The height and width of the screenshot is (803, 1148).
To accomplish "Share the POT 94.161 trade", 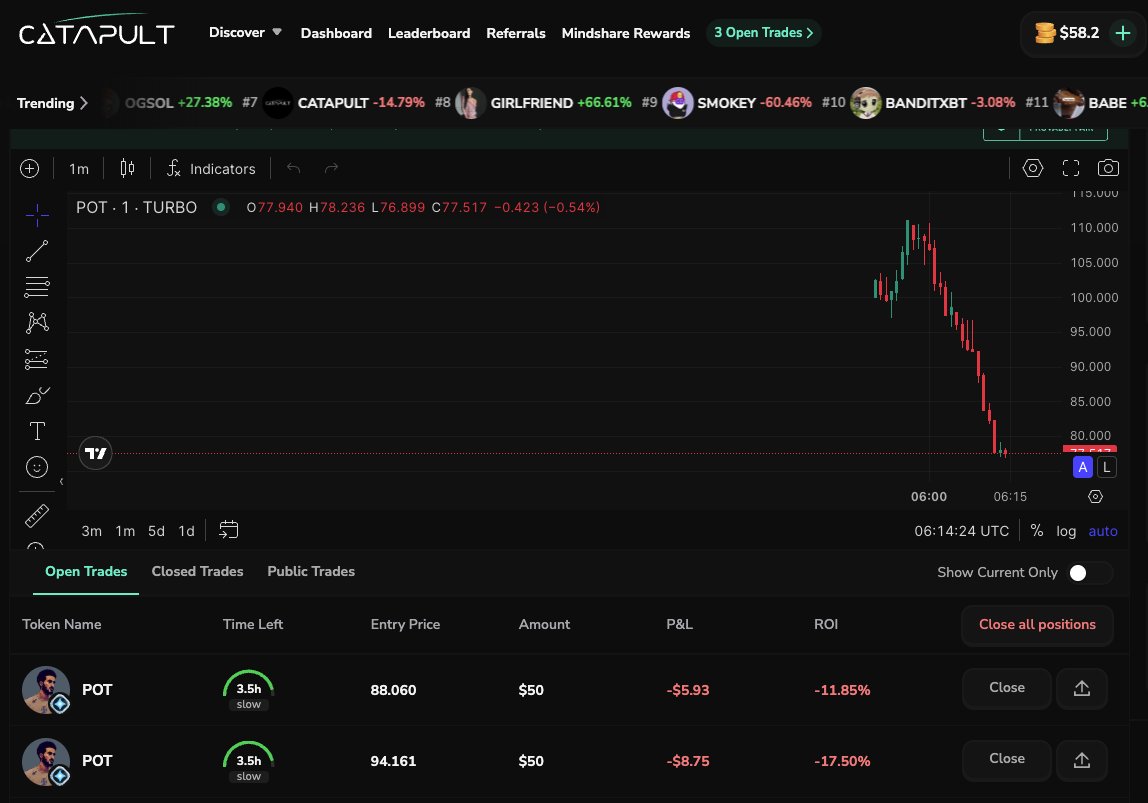I will [x=1081, y=761].
